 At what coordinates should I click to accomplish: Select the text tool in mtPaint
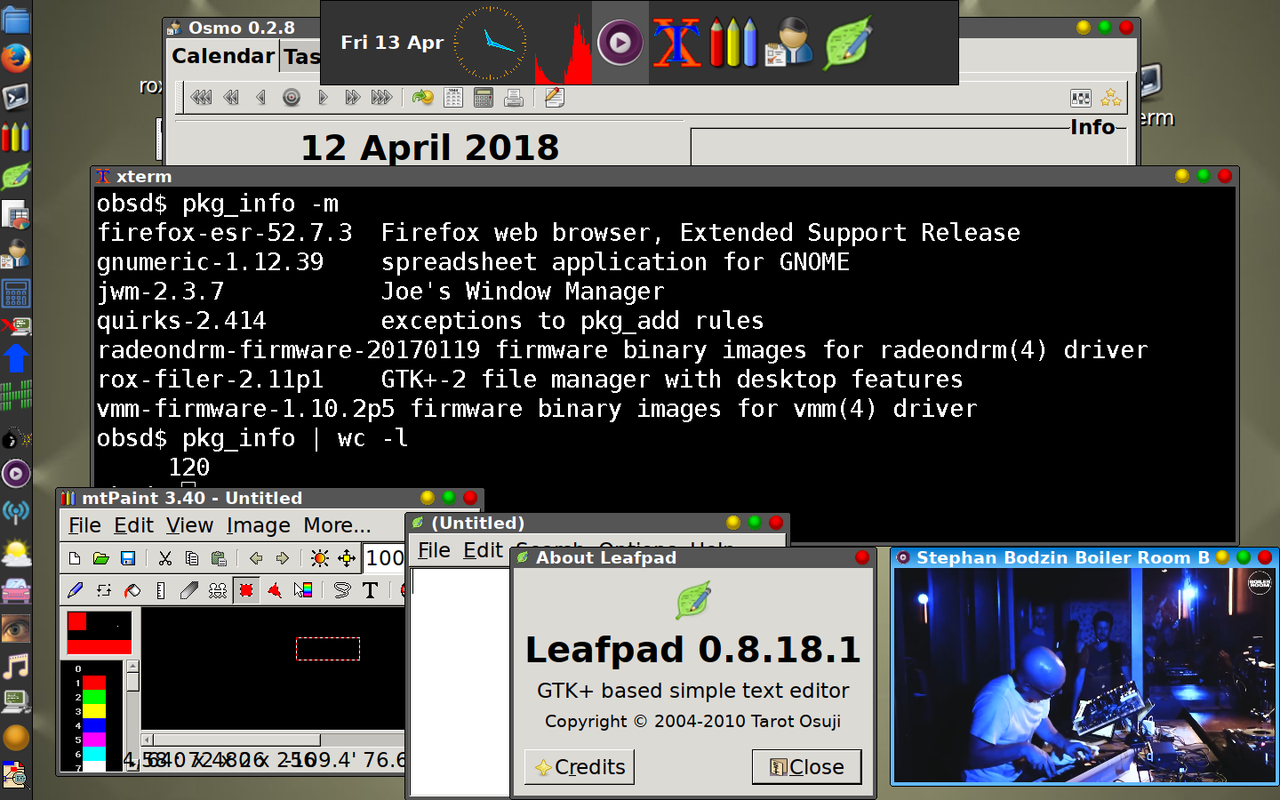(x=370, y=590)
